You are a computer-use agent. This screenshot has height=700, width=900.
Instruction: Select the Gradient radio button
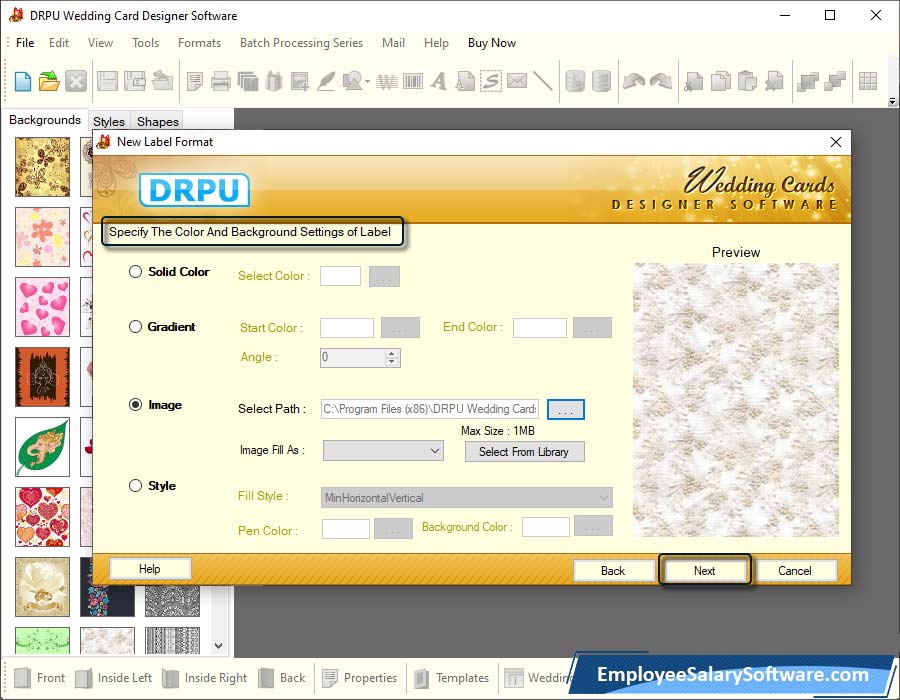point(135,326)
